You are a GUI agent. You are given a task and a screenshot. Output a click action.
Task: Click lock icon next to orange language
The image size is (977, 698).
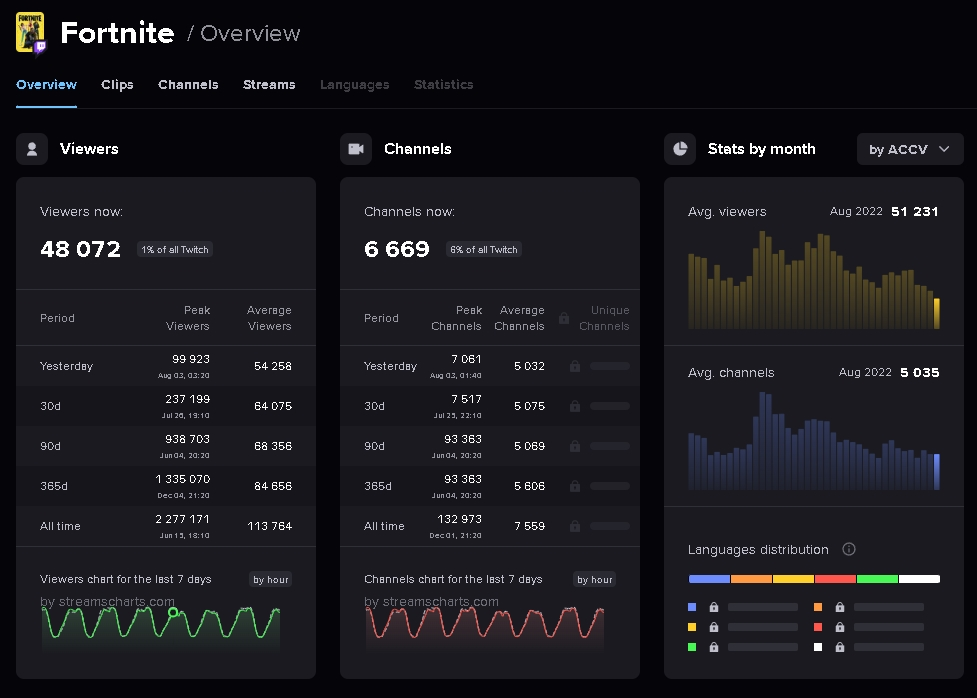click(x=840, y=607)
